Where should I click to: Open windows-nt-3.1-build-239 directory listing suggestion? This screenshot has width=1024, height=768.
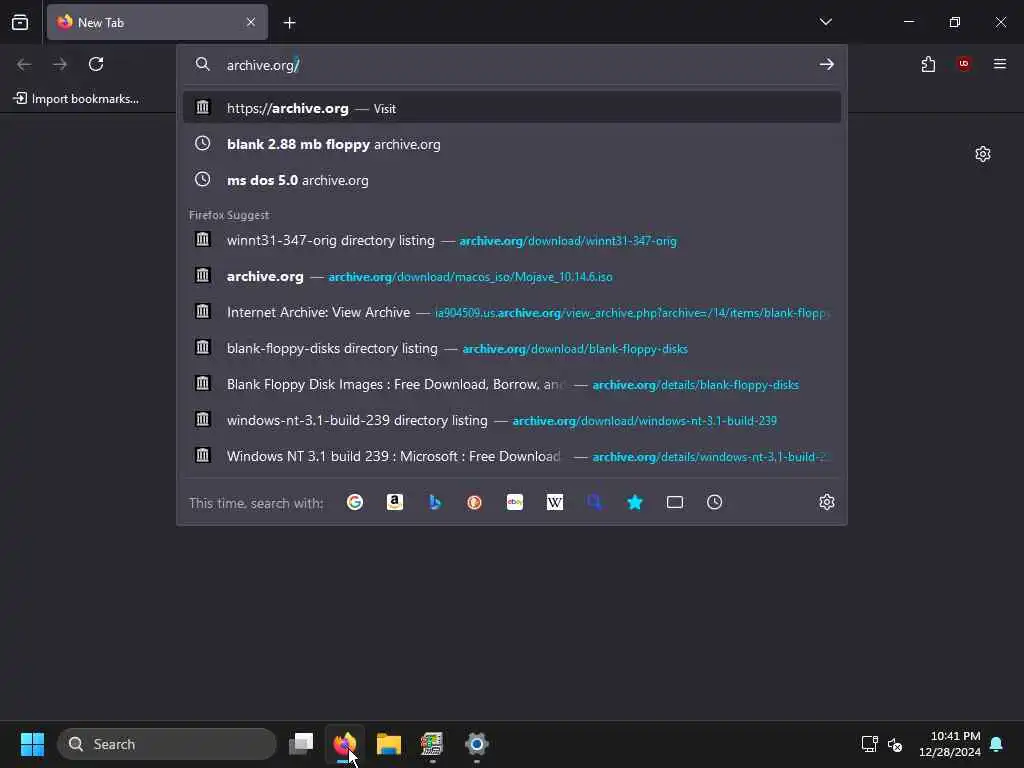point(512,419)
